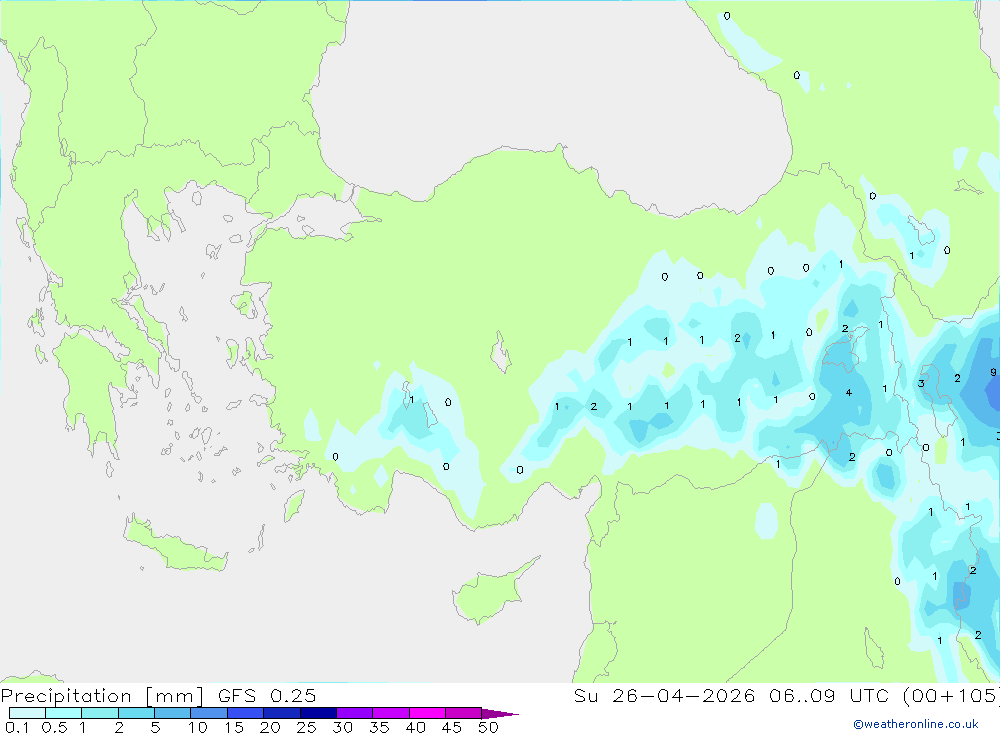Select the 5–10 mm legend color swatch
Screen dimensions: 1000x733
coord(173,713)
